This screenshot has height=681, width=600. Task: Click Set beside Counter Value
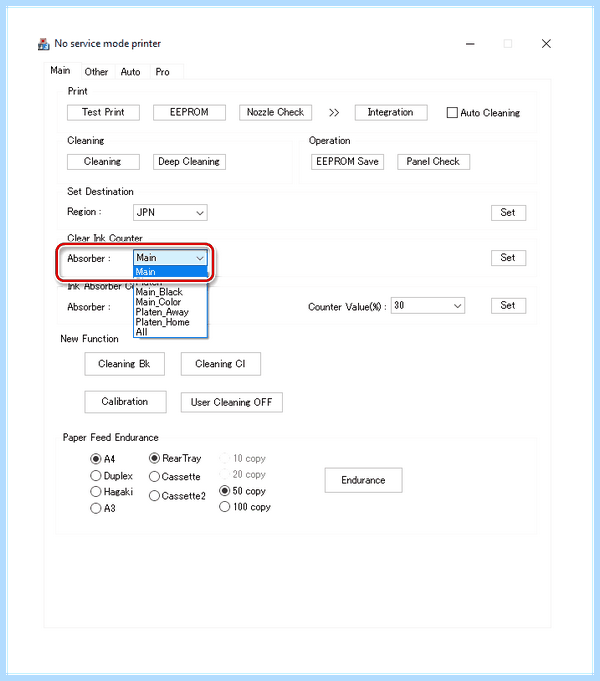[x=508, y=306]
